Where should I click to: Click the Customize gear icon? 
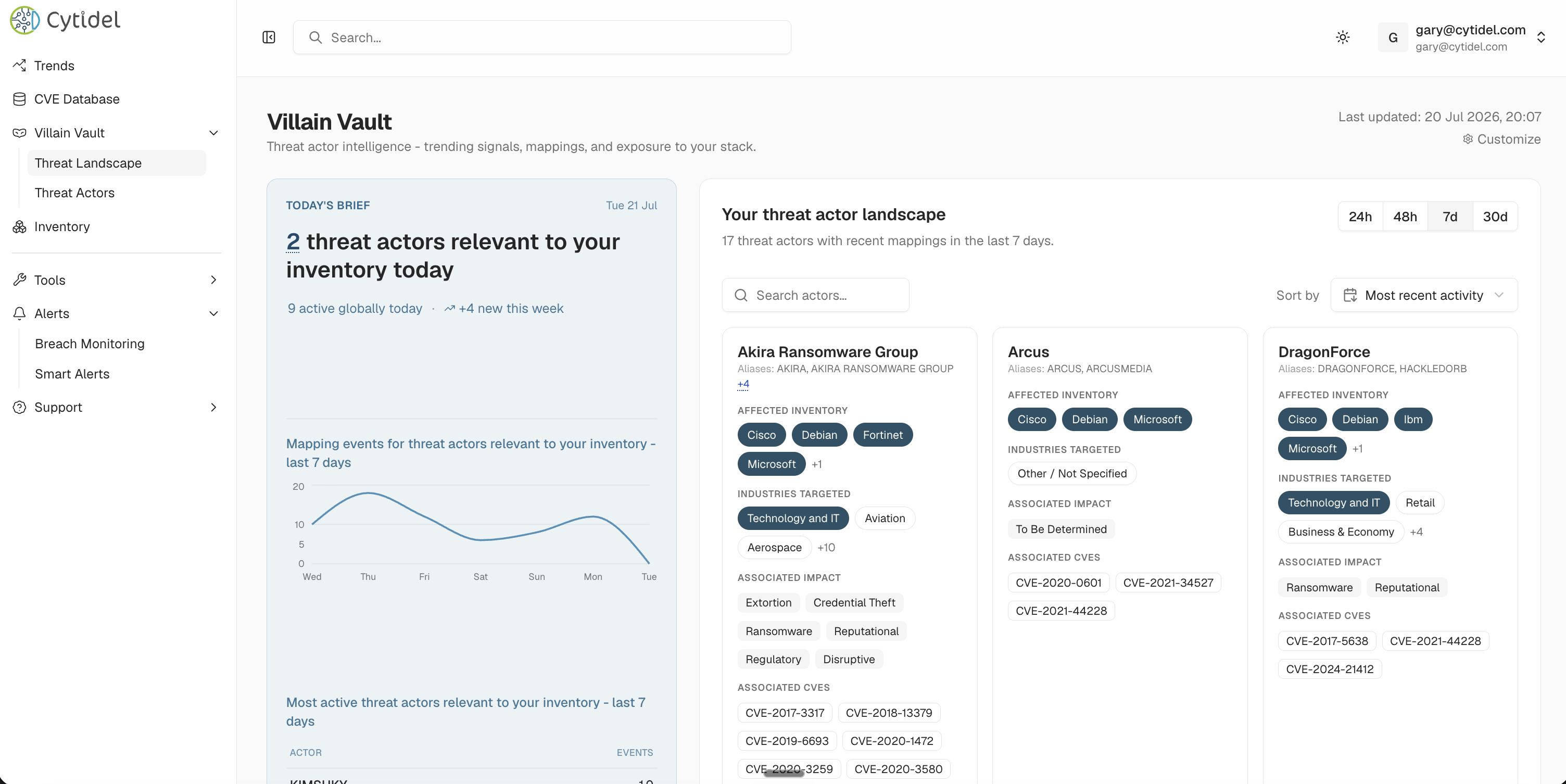click(1468, 139)
